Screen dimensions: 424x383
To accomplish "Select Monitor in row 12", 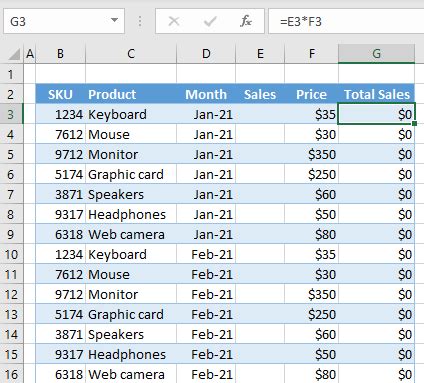I will click(131, 294).
